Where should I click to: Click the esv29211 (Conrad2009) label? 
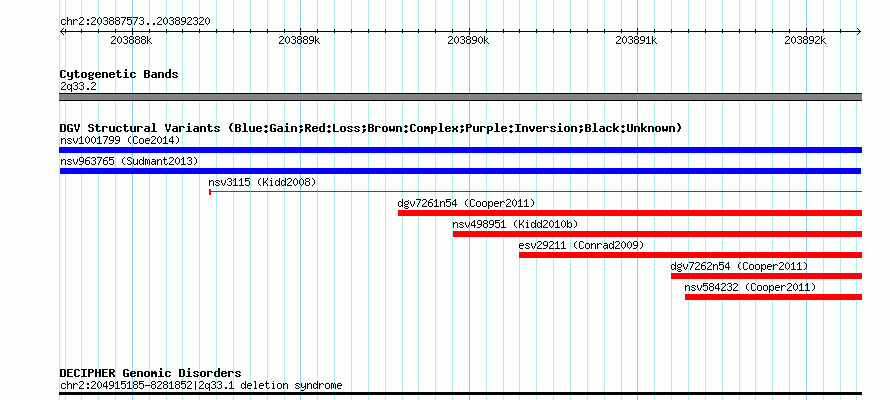(581, 245)
